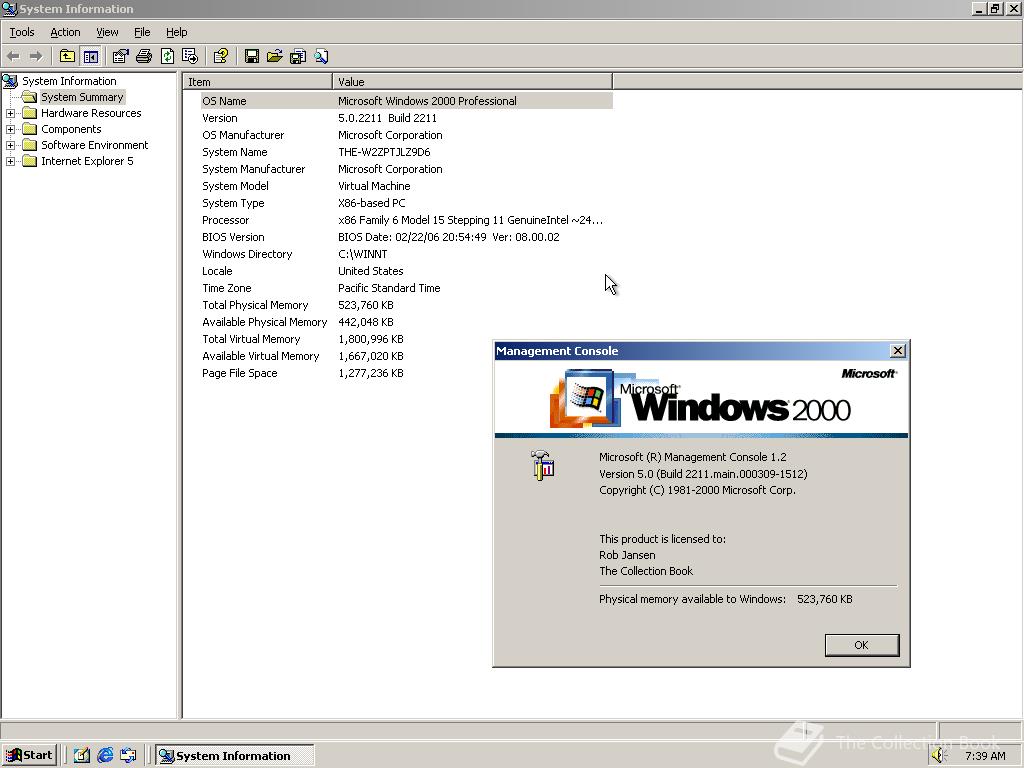Select the System Name row

407,152
